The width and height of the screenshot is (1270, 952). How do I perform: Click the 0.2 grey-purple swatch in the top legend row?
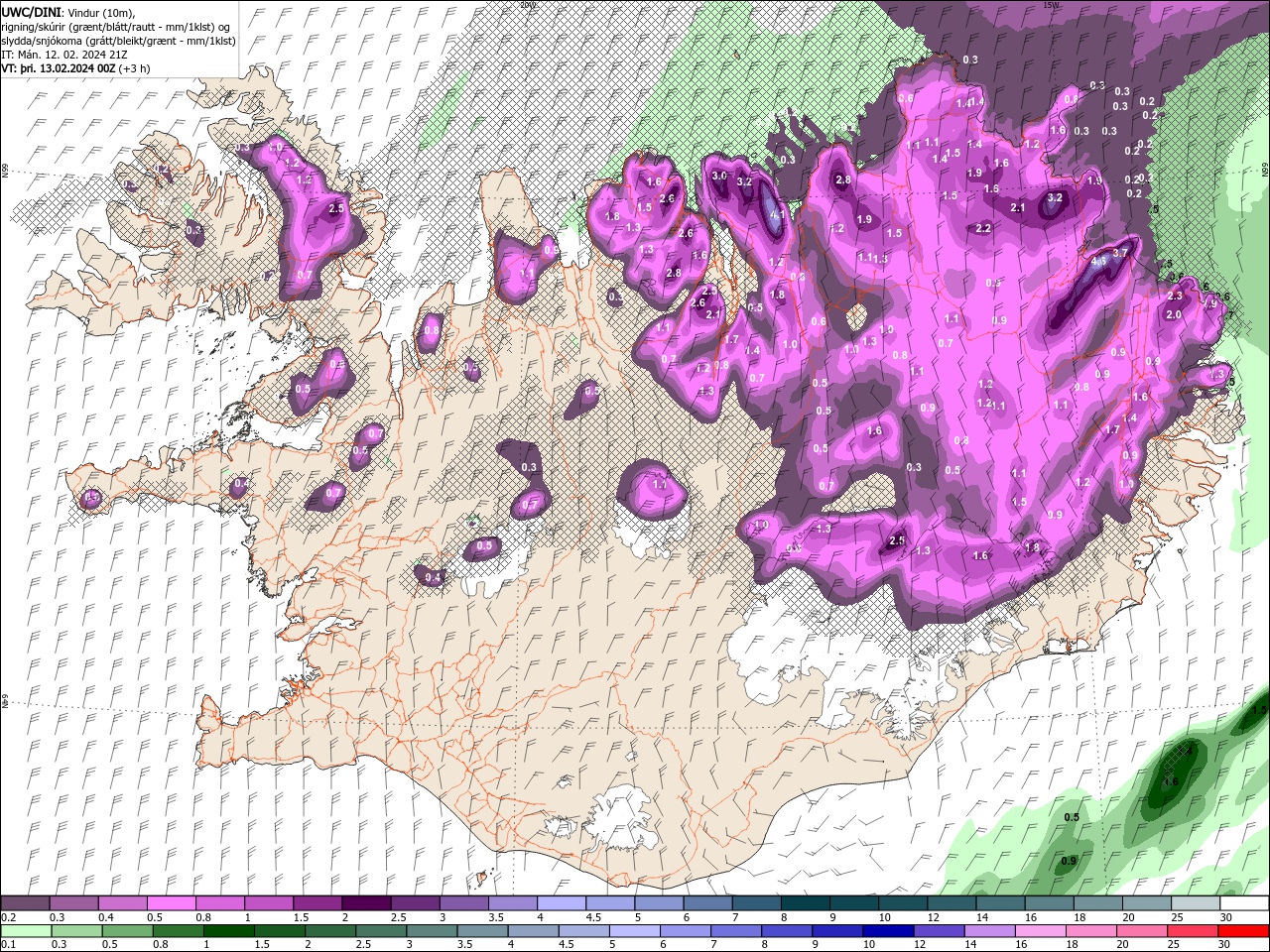click(25, 903)
